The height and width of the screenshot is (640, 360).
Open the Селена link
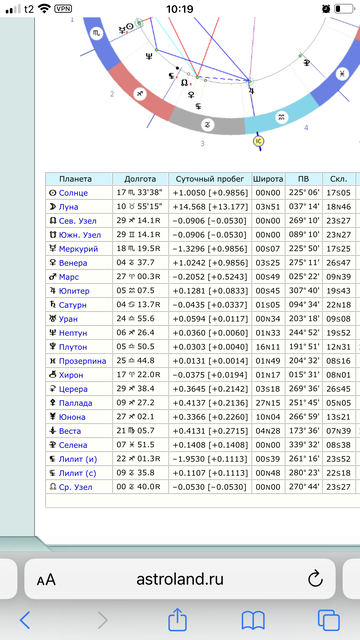pyautogui.click(x=73, y=445)
